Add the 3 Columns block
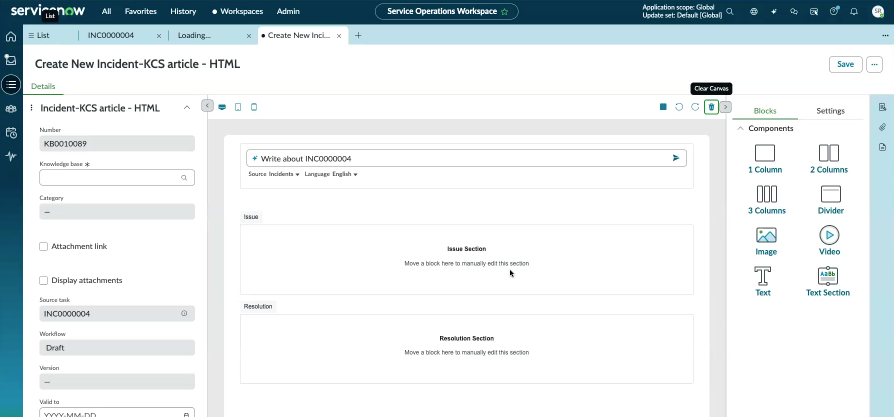This screenshot has width=894, height=417. pos(766,200)
